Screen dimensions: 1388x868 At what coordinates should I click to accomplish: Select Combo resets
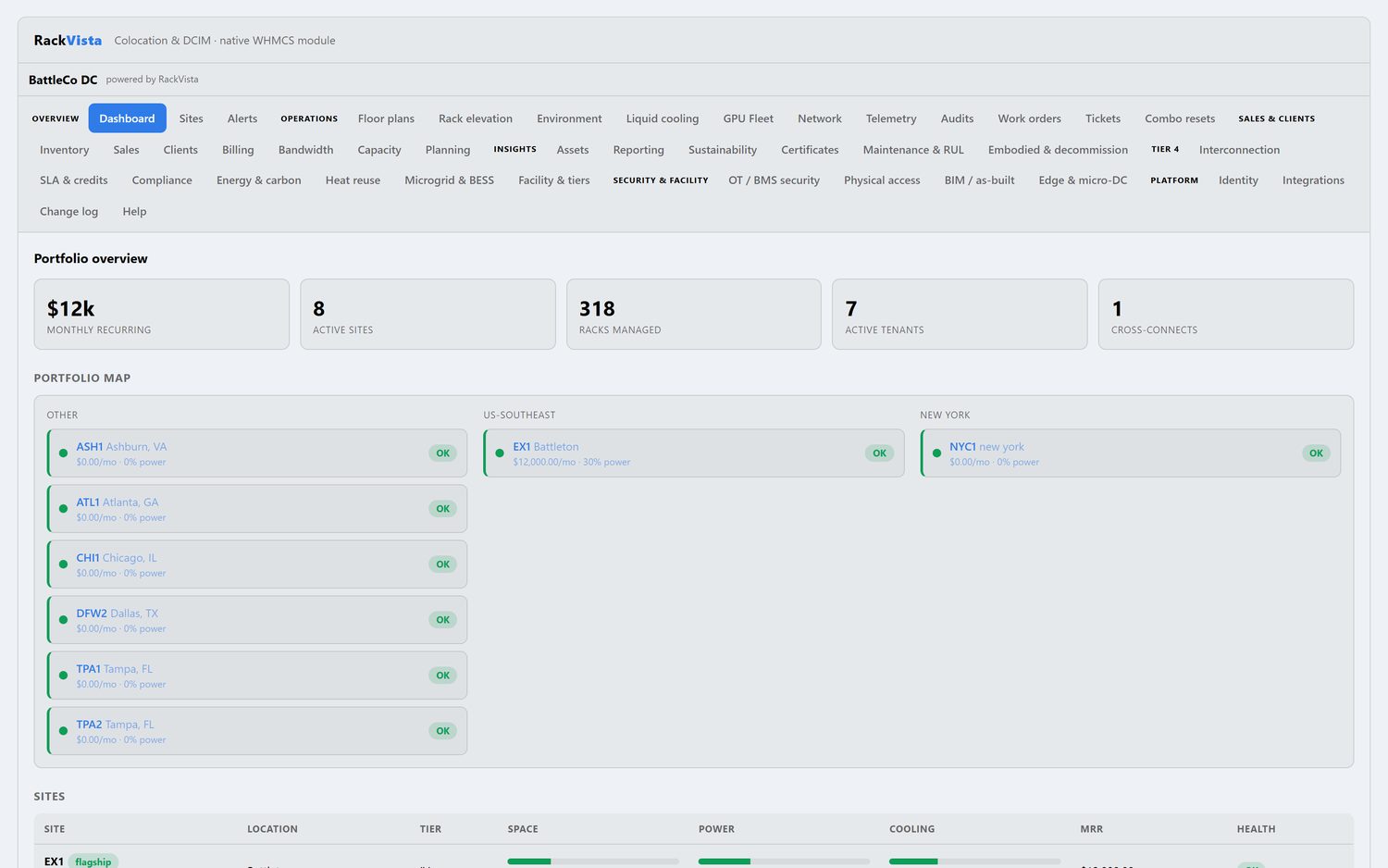pos(1180,118)
